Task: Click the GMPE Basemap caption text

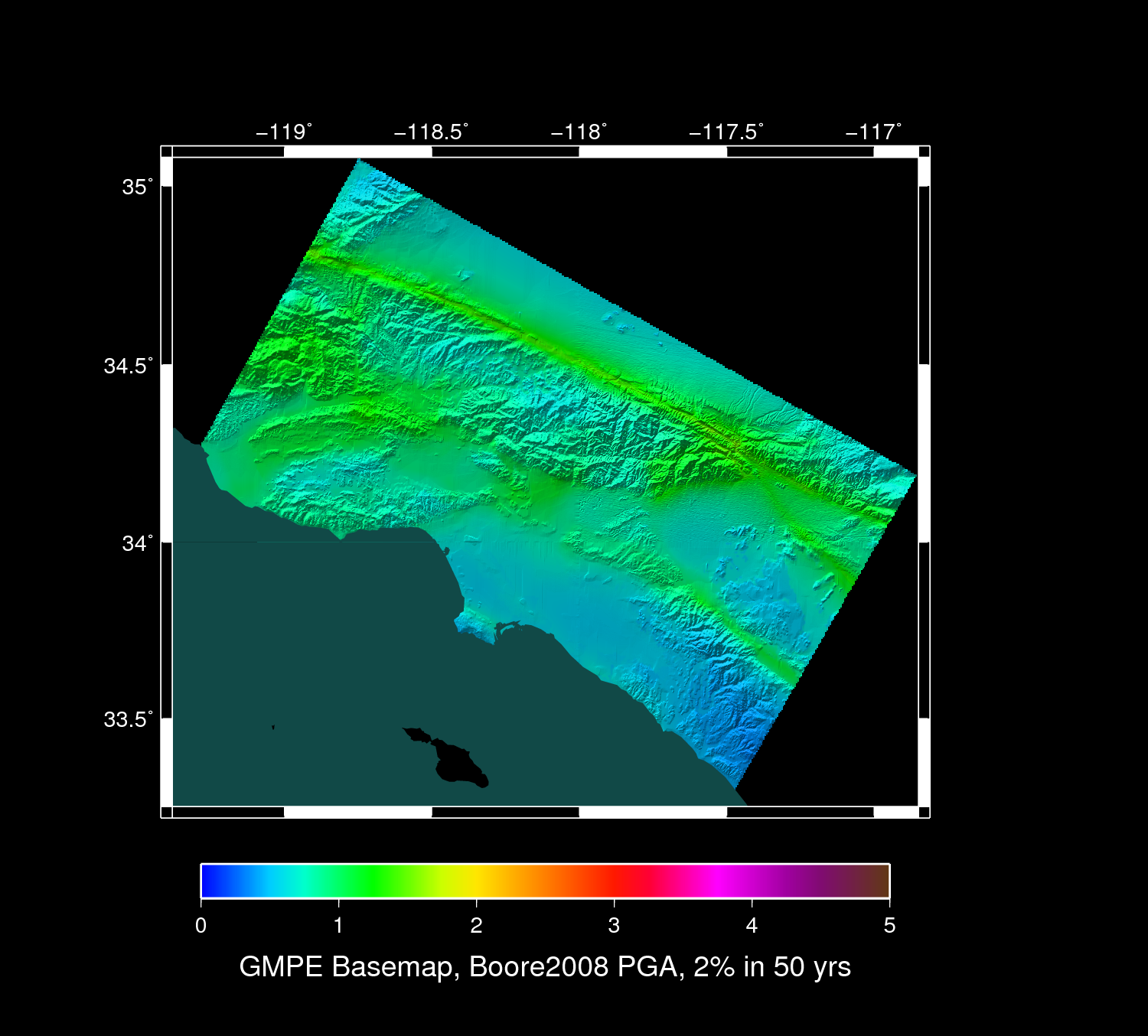Action: pyautogui.click(x=545, y=967)
